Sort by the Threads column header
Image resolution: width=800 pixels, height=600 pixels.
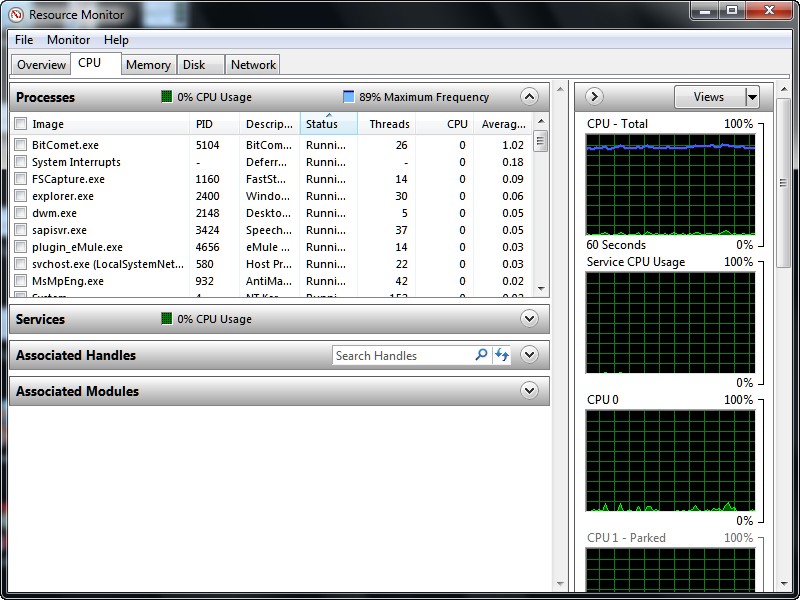pyautogui.click(x=387, y=124)
